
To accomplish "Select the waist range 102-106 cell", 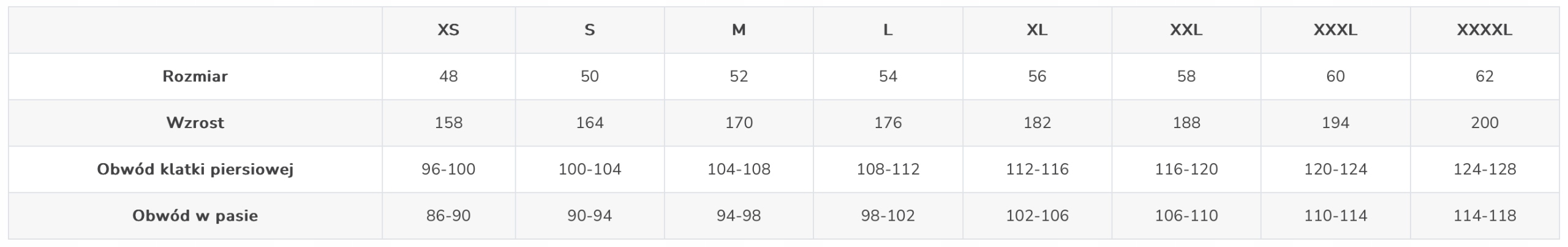I will tap(1037, 216).
